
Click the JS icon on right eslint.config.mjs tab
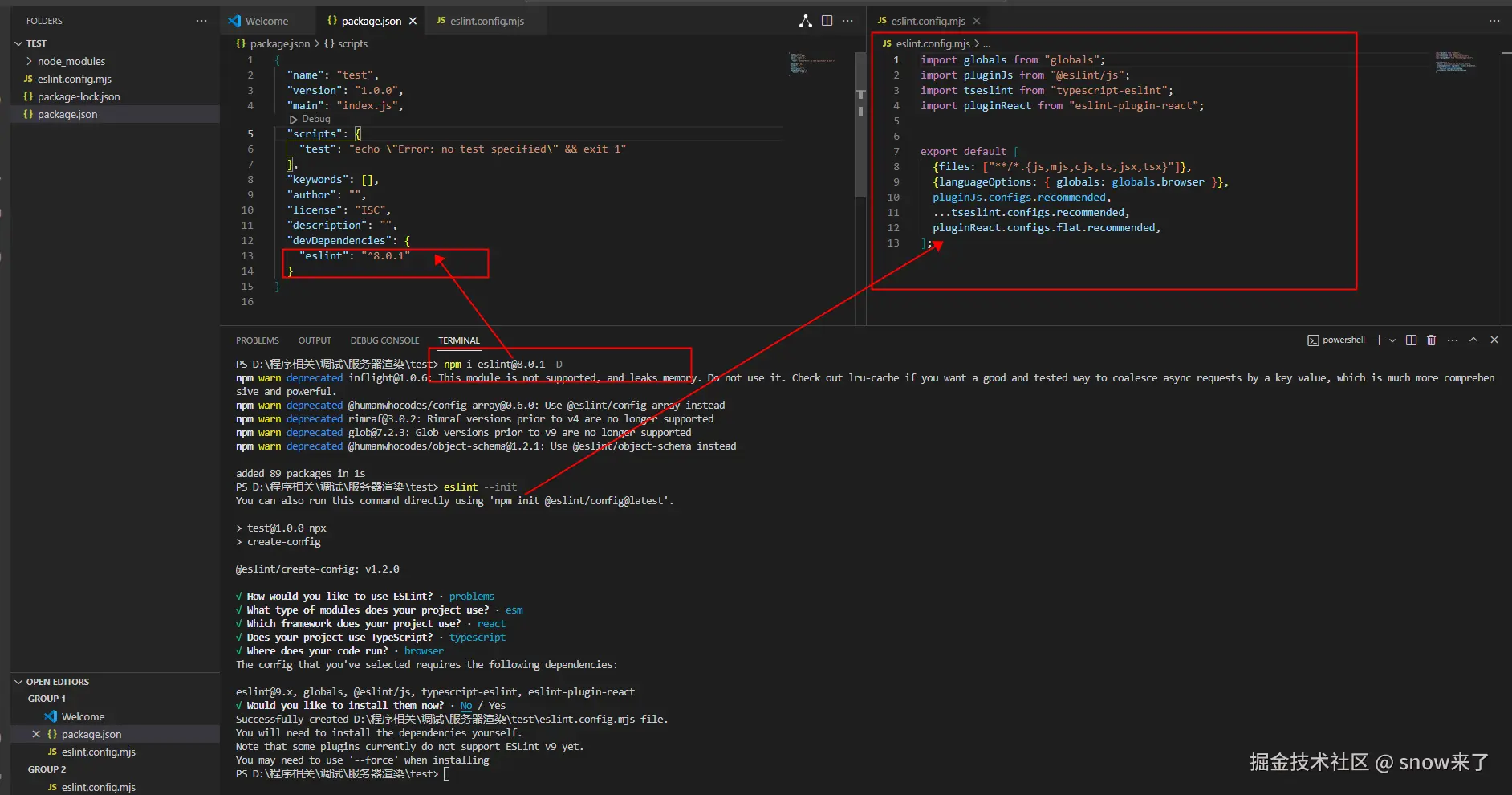(x=882, y=21)
